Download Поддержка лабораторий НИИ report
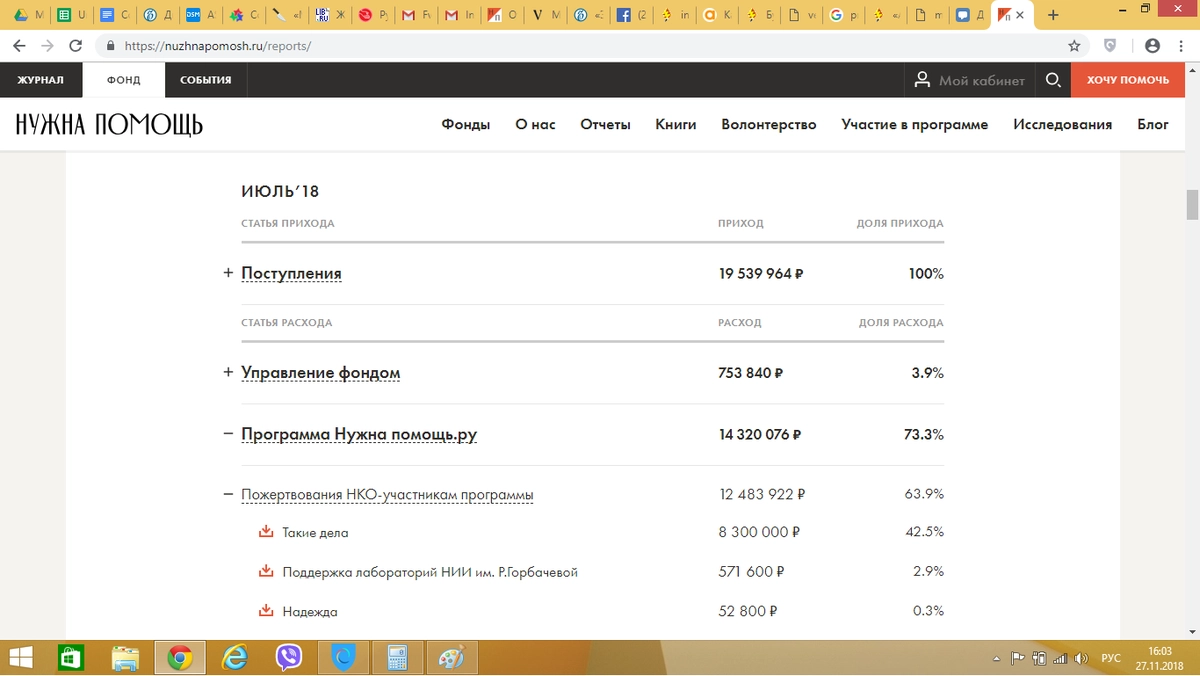 266,572
